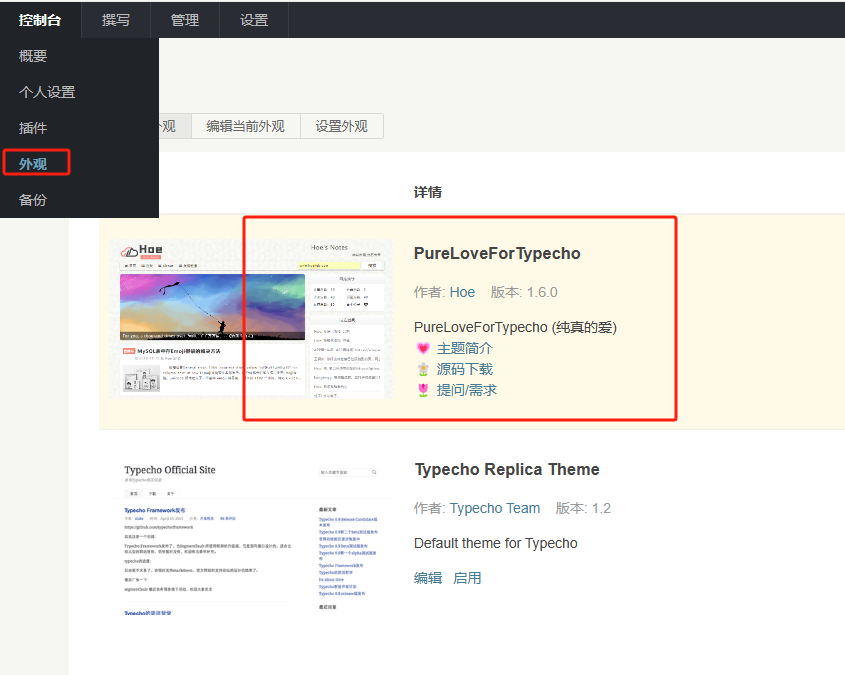Click 启用 to activate Typecho Replica Theme
845x675 pixels.
[x=467, y=578]
